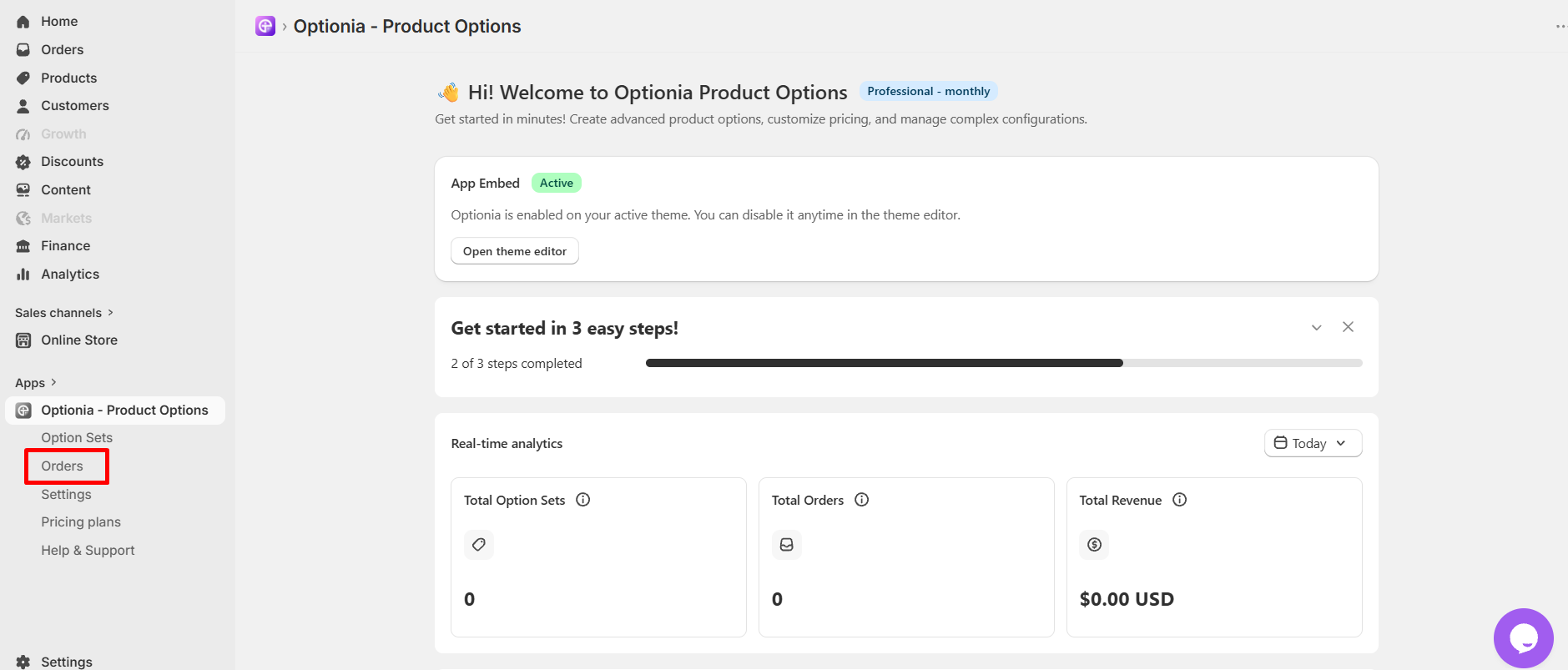The width and height of the screenshot is (1568, 670).
Task: Click the Discounts icon in sidebar
Action: point(23,162)
